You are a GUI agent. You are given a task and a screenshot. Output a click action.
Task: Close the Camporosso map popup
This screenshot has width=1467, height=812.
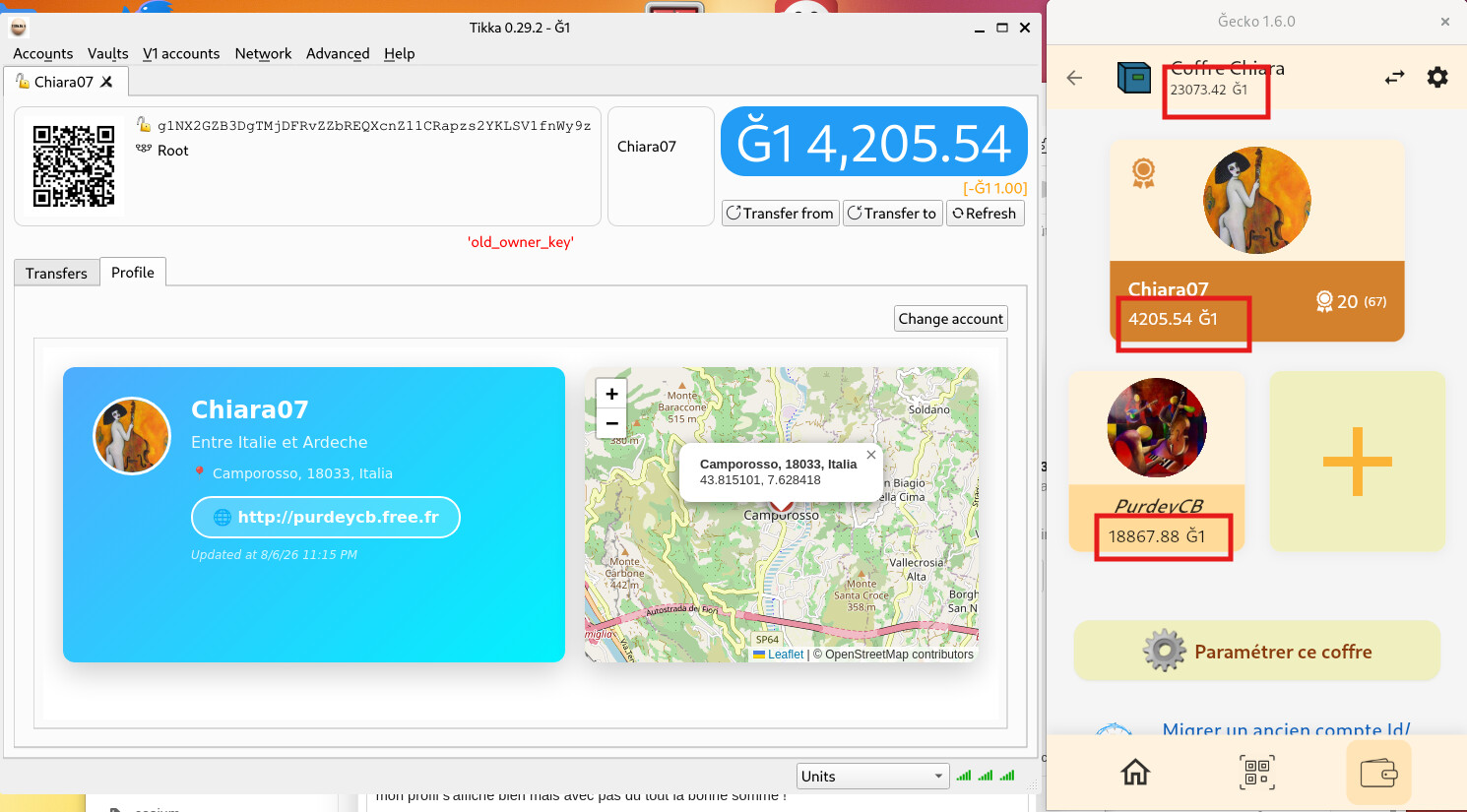(x=870, y=455)
